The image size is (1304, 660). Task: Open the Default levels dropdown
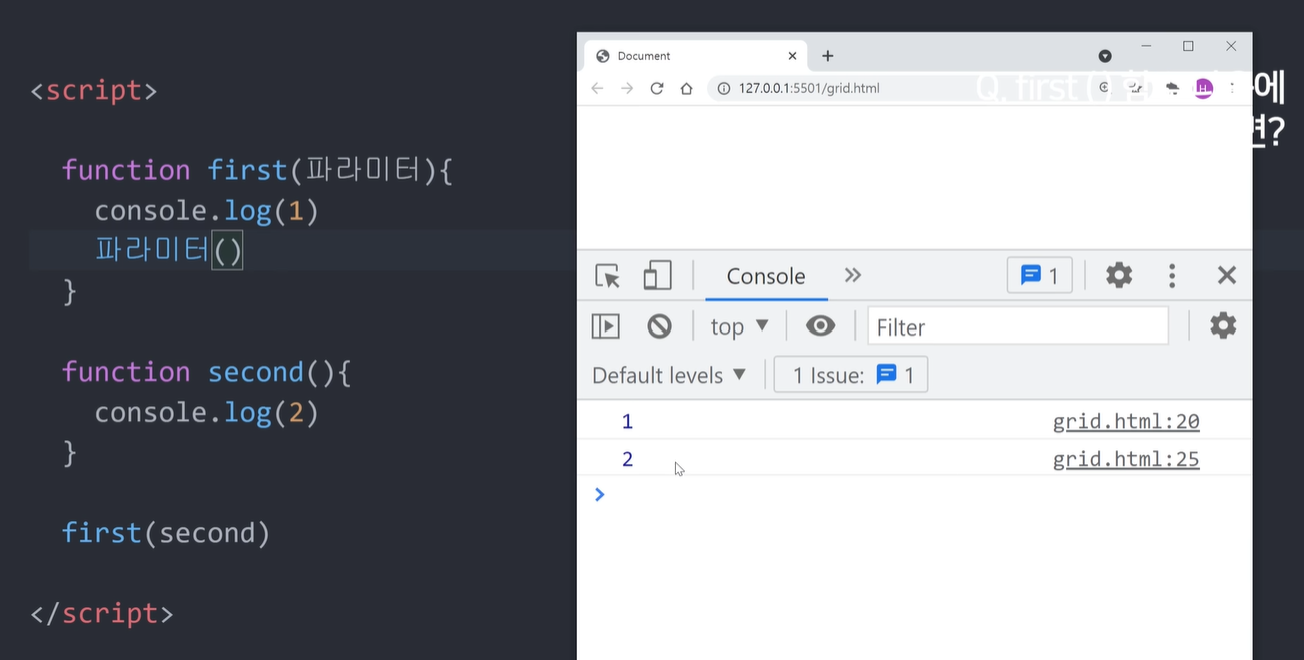point(669,376)
